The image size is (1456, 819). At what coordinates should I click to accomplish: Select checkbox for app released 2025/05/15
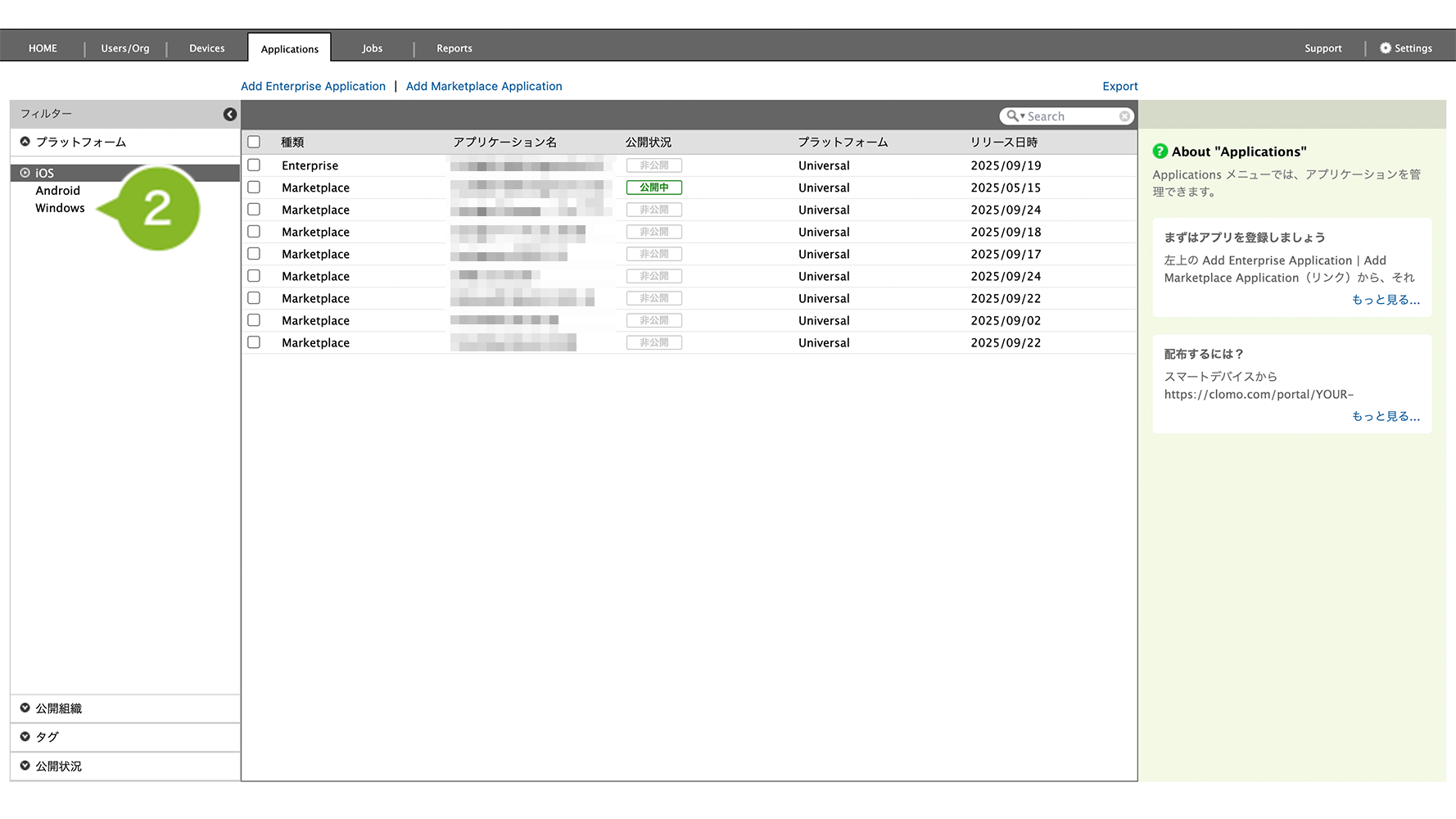point(254,188)
